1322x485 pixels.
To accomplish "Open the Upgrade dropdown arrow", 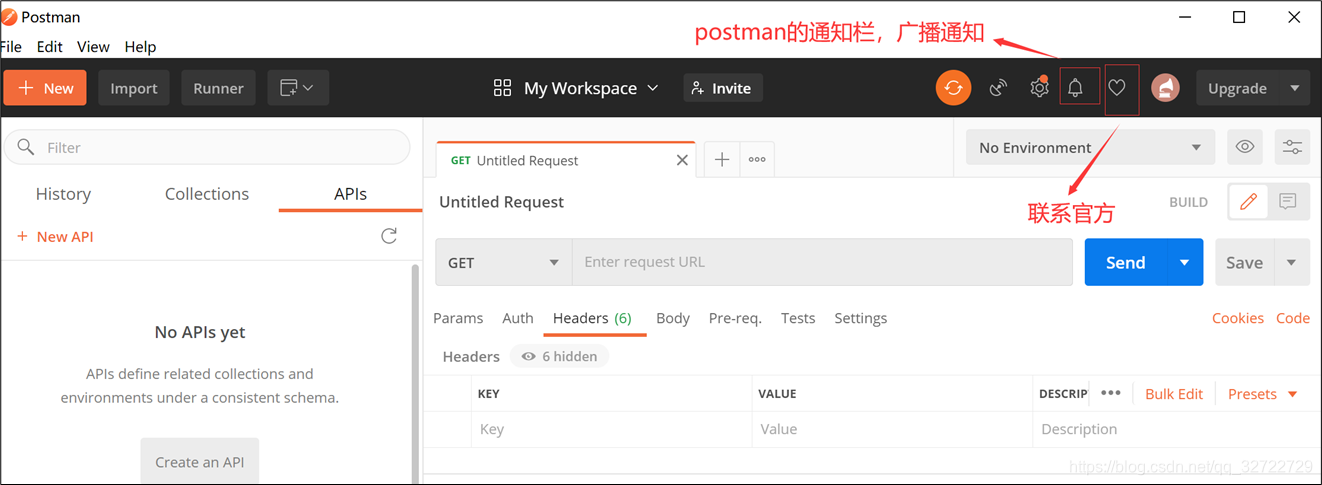I will 1295,88.
